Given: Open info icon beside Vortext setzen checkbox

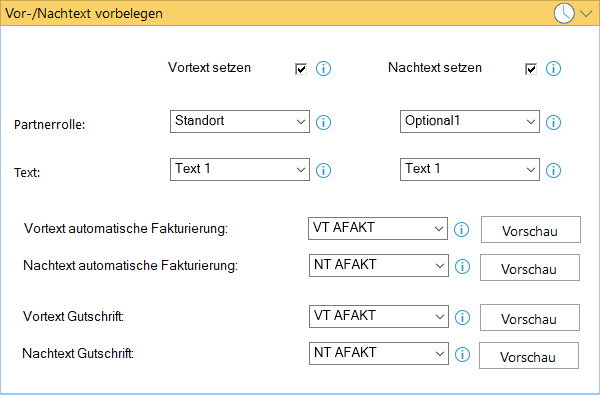Looking at the screenshot, I should pos(323,69).
